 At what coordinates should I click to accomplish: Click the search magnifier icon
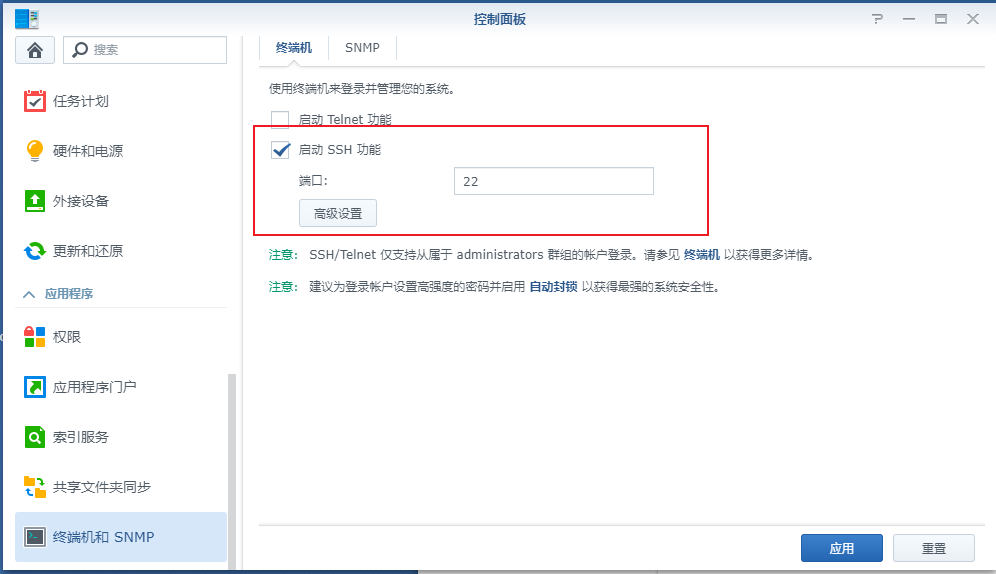tap(80, 50)
